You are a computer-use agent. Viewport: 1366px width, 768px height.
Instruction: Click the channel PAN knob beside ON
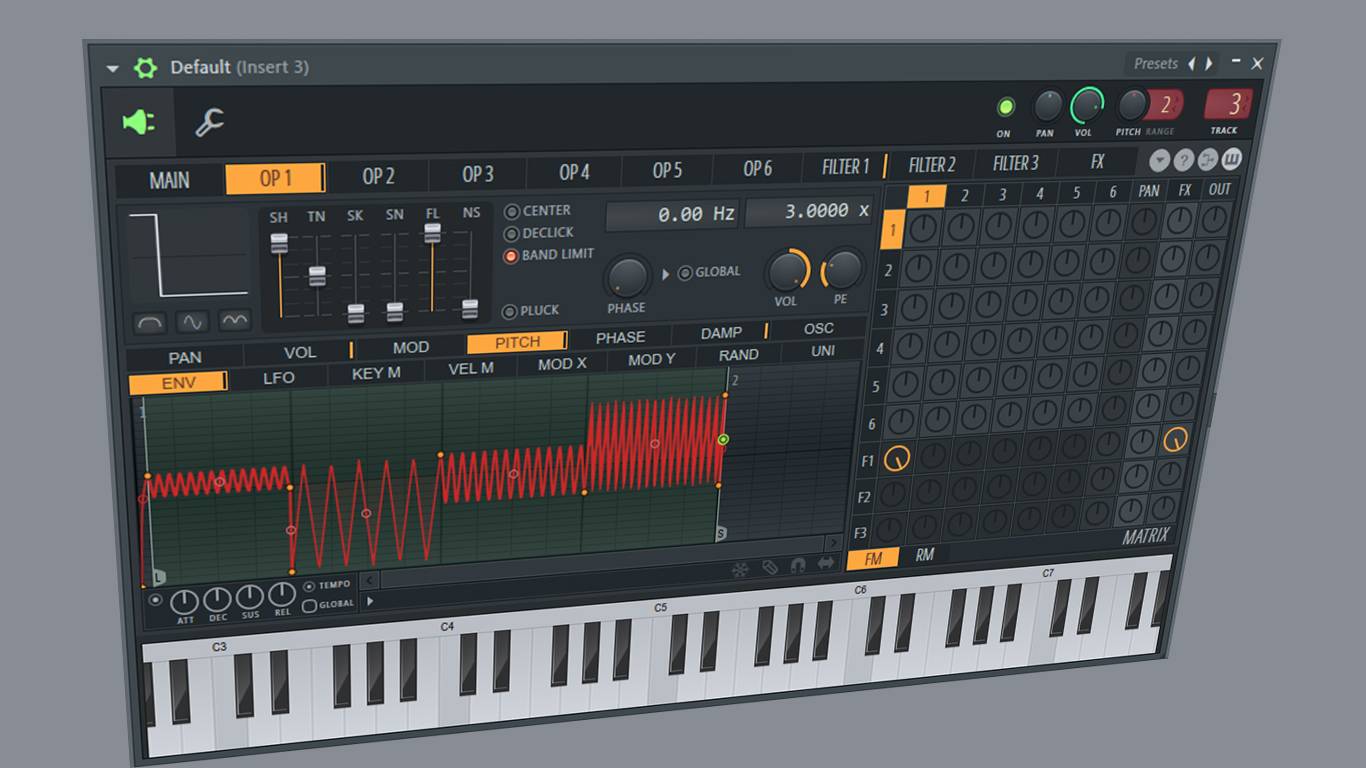pyautogui.click(x=1047, y=106)
